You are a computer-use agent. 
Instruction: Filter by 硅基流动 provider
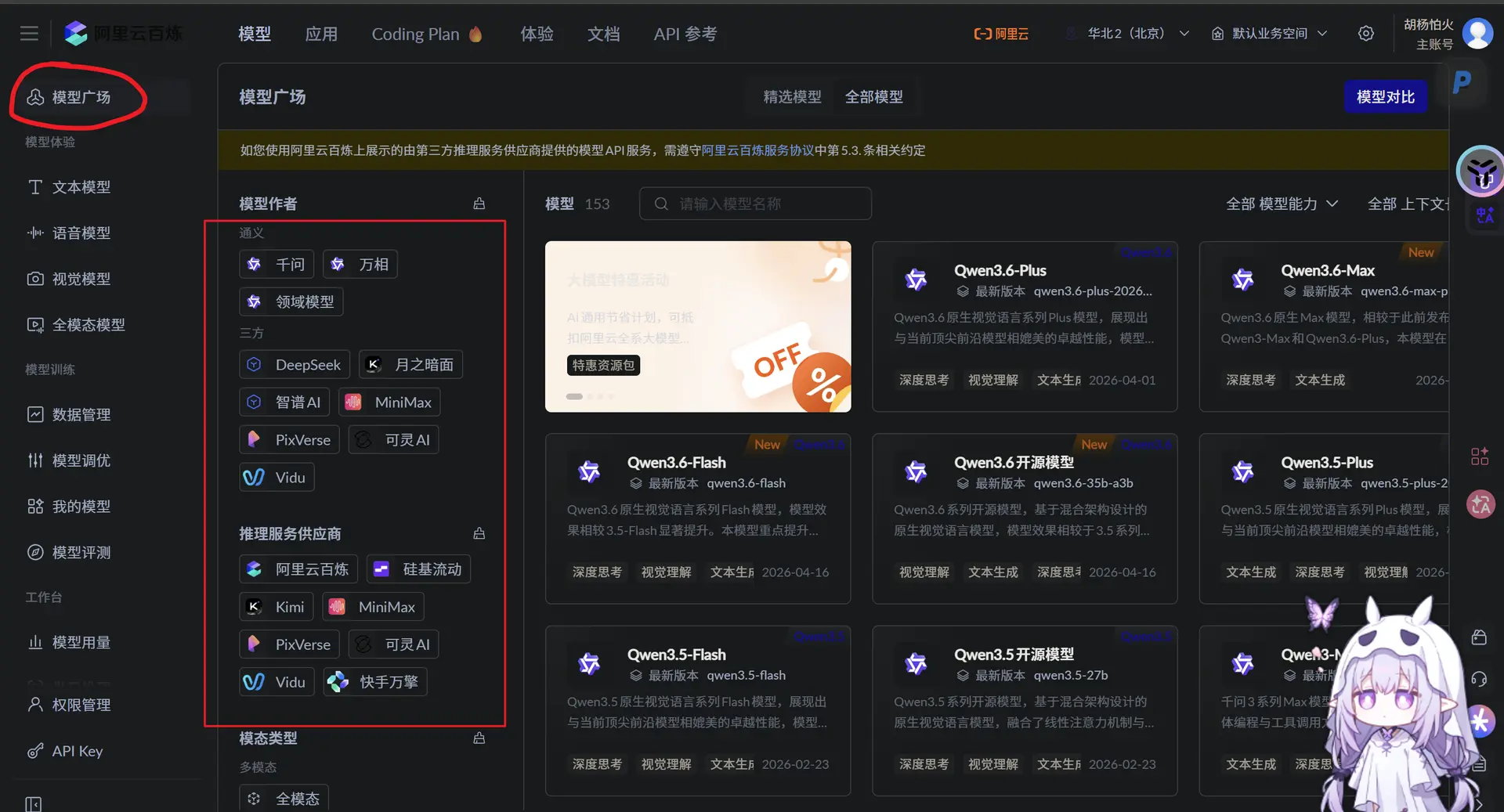(418, 569)
